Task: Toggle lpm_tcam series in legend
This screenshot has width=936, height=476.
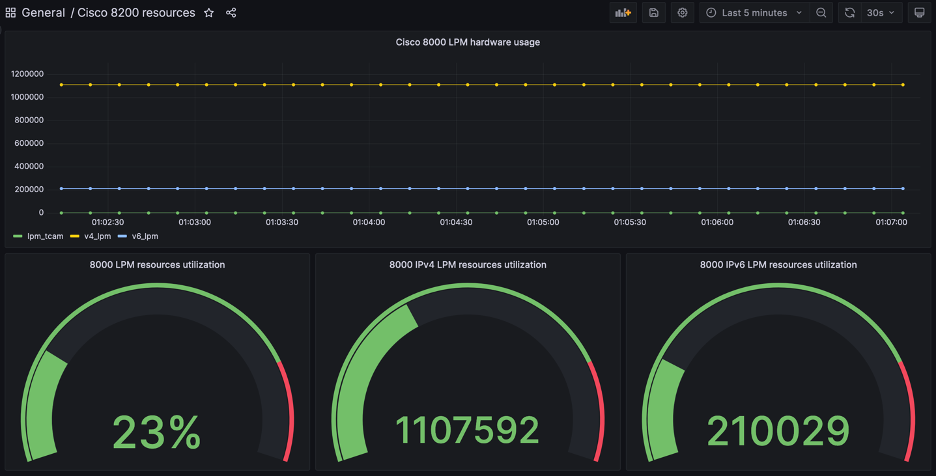Action: tap(45, 237)
